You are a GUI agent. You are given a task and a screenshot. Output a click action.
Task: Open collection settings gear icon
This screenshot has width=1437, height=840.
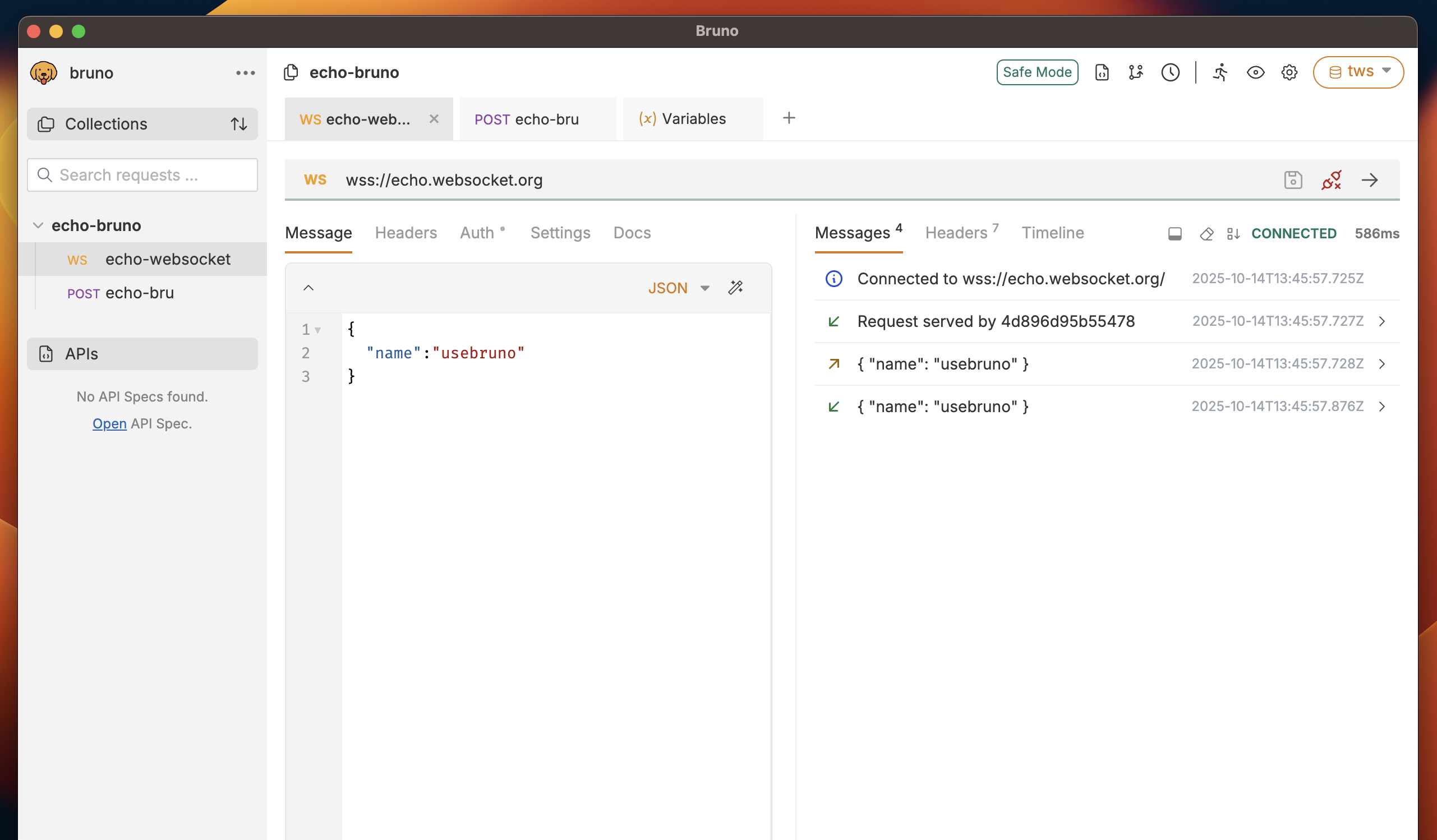click(x=1289, y=72)
